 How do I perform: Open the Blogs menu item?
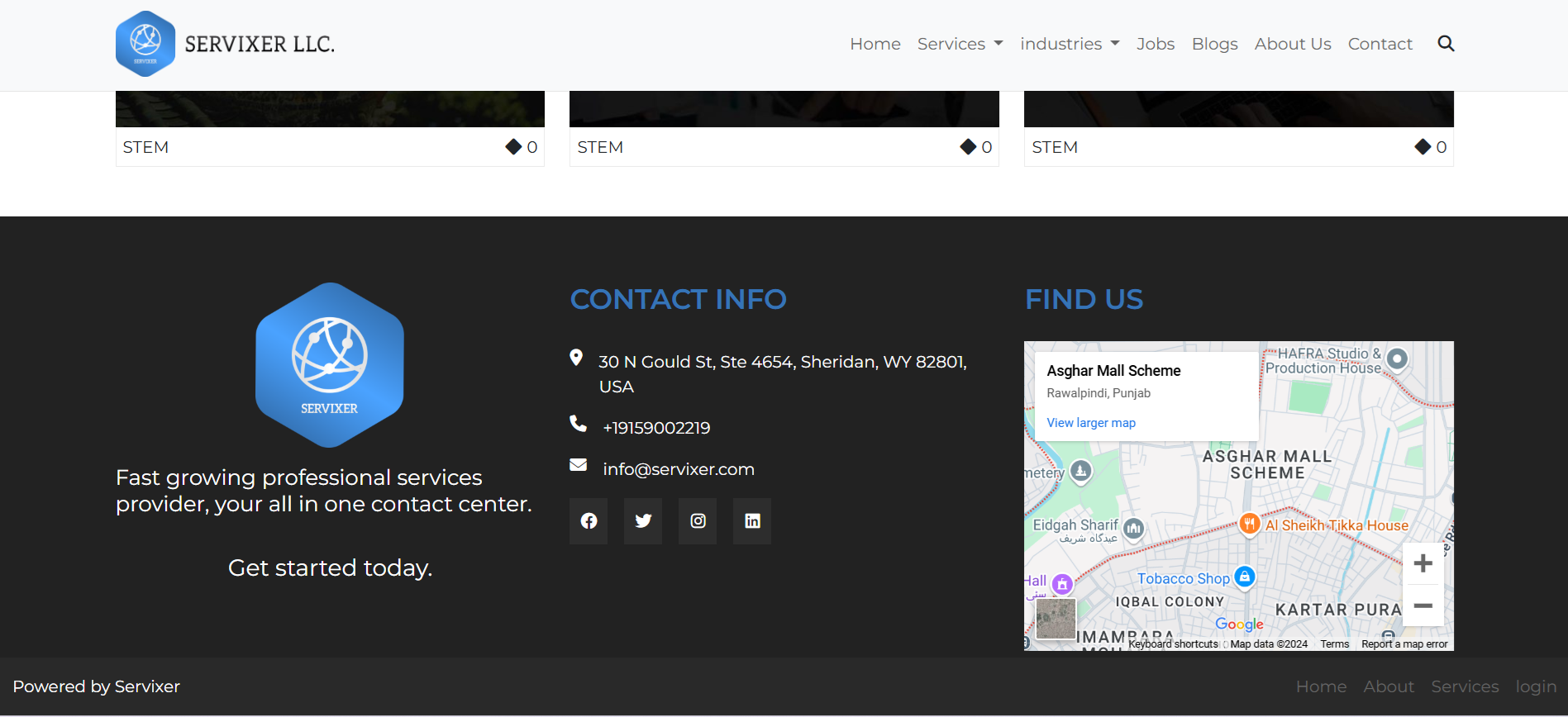1214,44
